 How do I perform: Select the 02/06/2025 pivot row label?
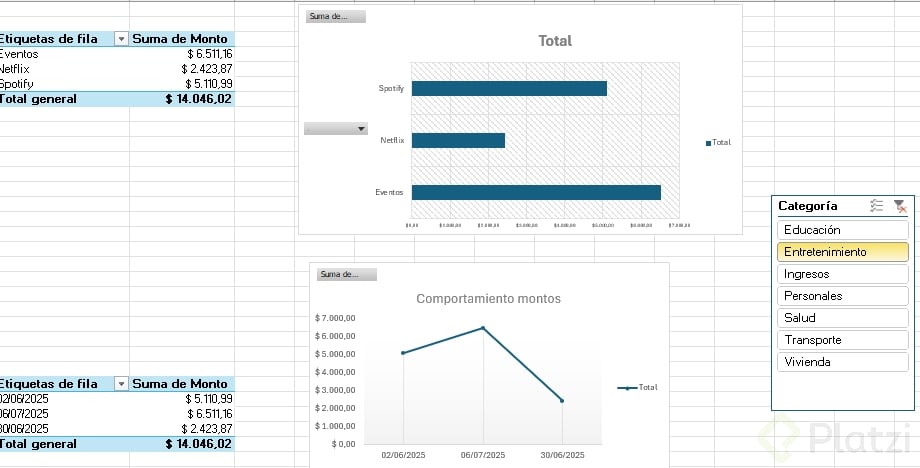pos(65,399)
